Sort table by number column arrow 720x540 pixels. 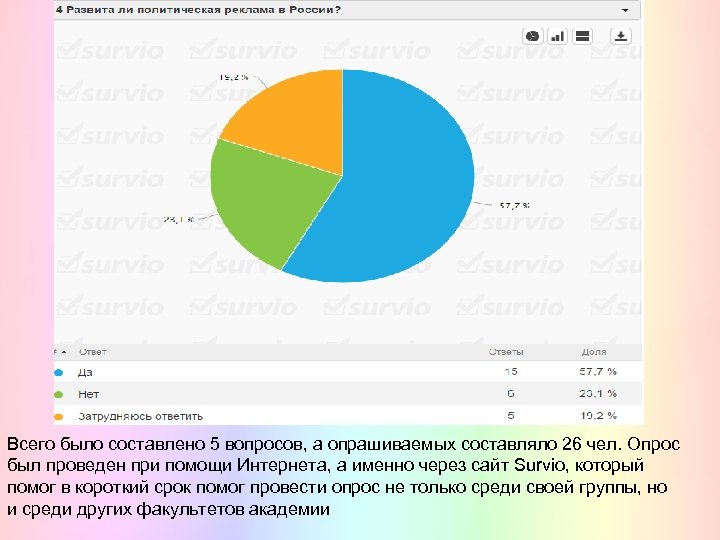(x=63, y=352)
